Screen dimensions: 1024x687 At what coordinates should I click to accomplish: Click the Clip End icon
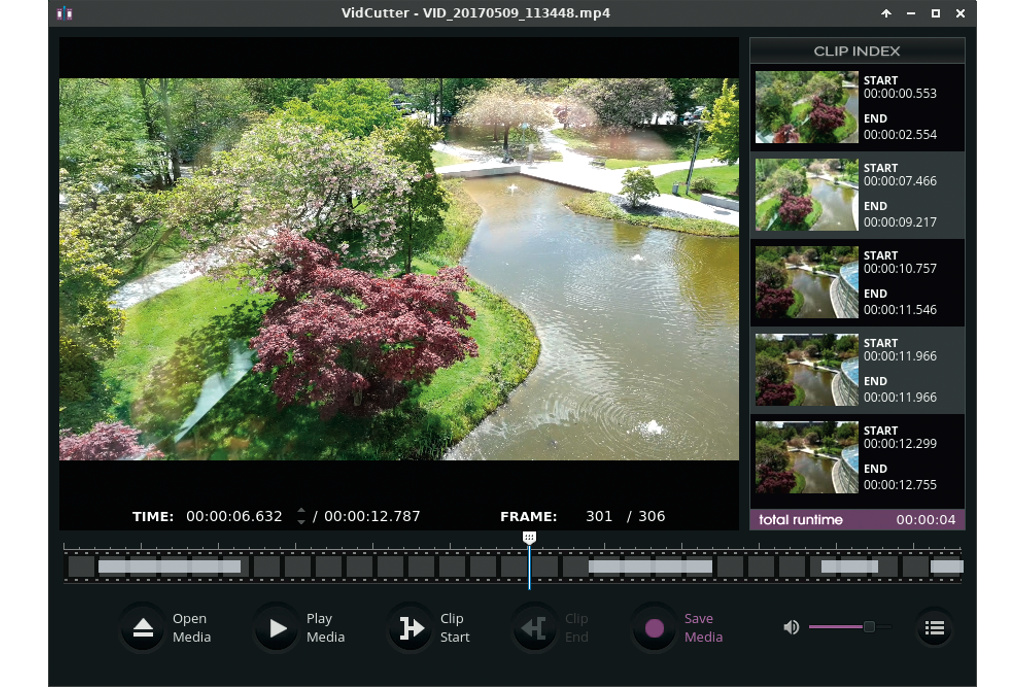(x=534, y=628)
